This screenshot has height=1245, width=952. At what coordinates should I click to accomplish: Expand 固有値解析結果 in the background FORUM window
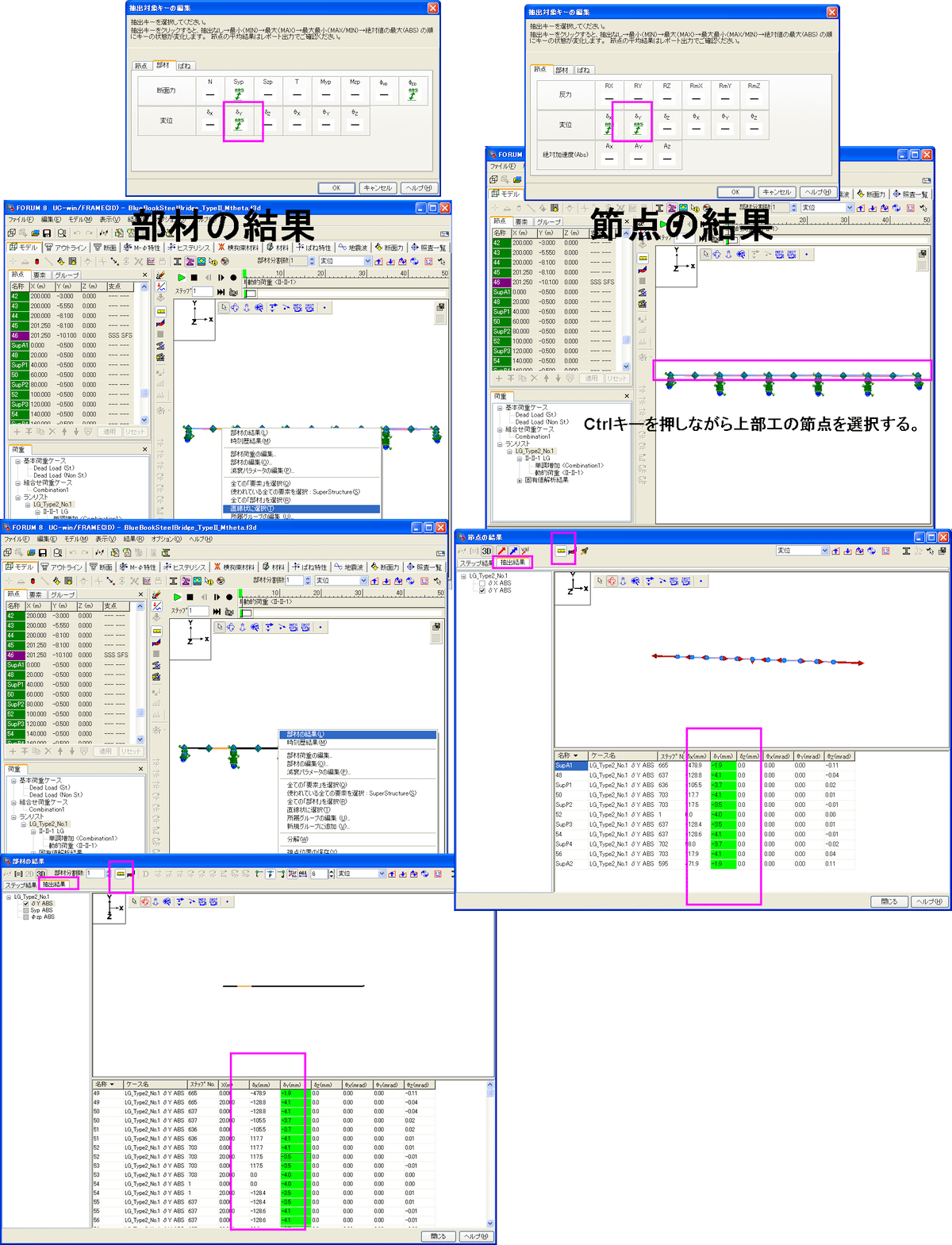520,480
